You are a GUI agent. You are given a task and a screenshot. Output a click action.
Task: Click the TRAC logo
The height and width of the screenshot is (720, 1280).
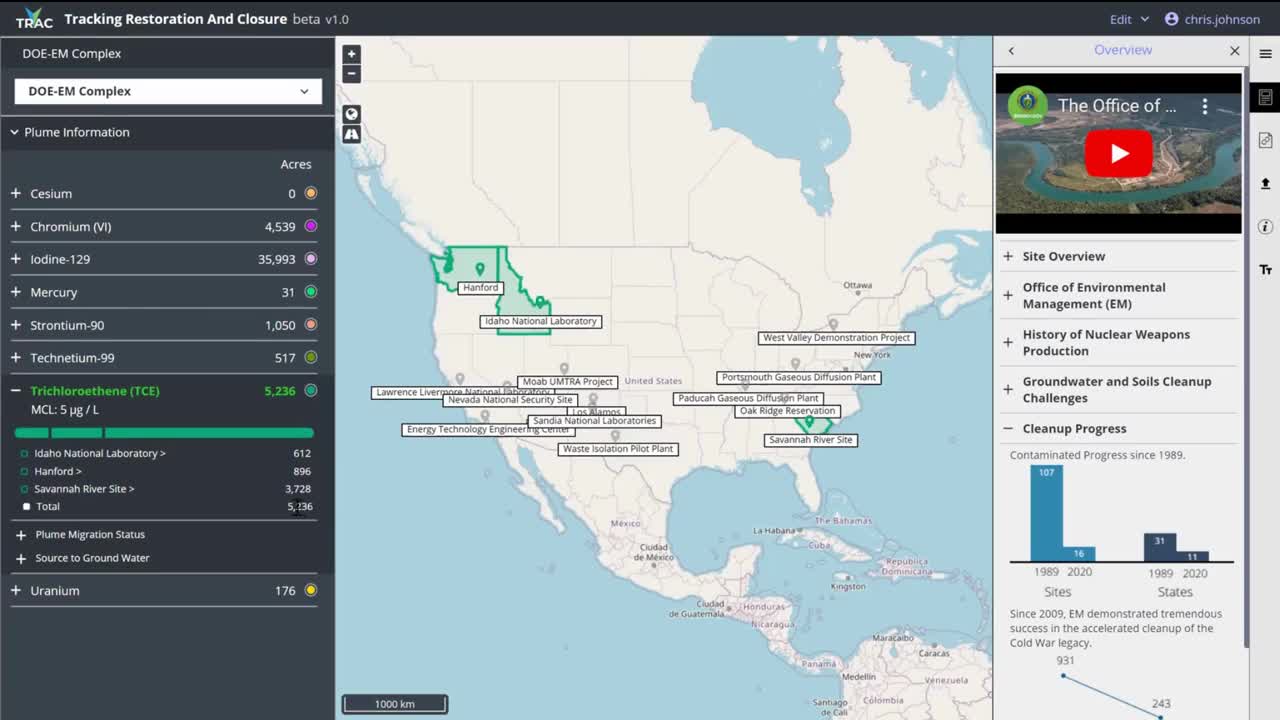(x=33, y=19)
